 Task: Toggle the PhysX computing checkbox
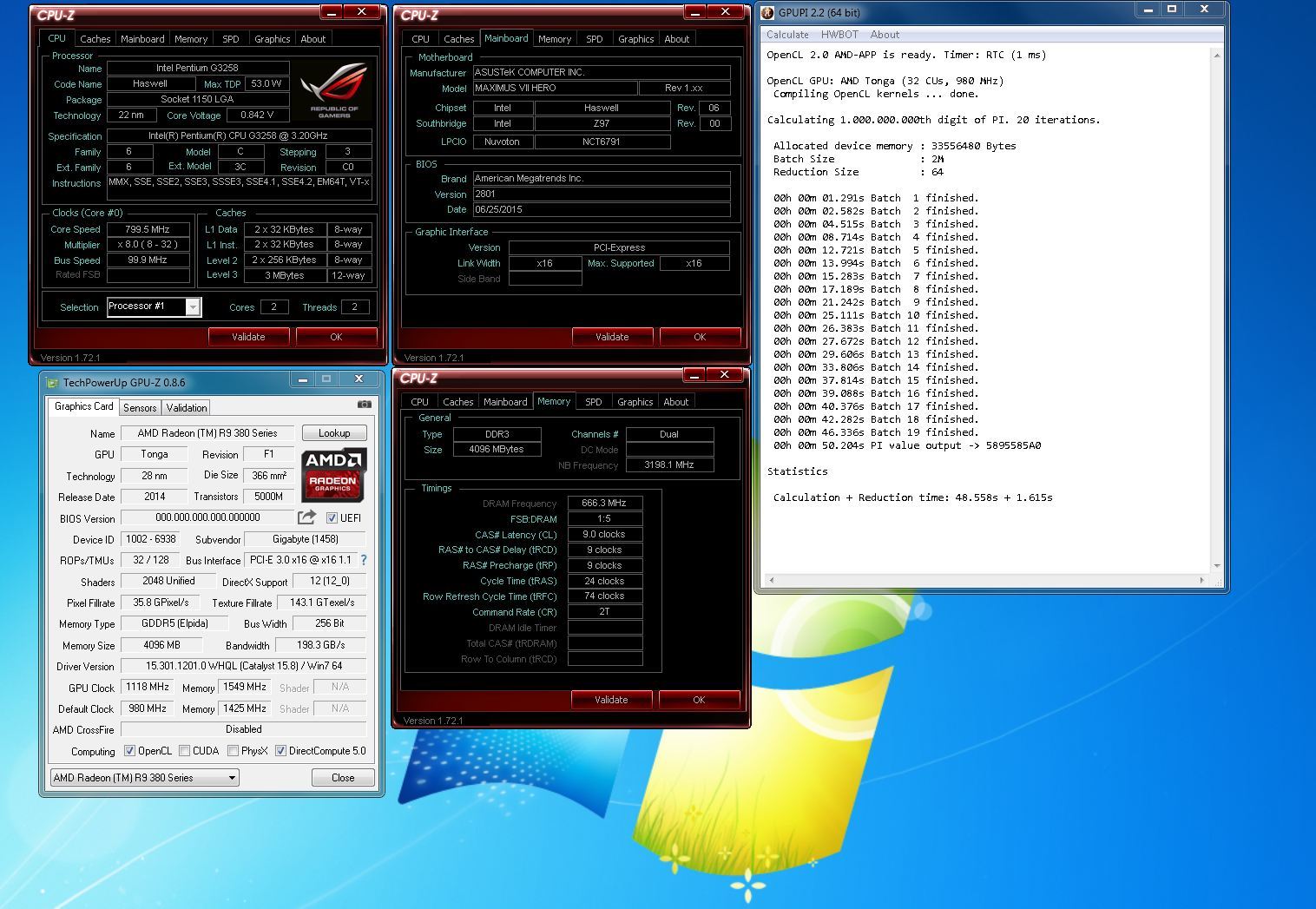tap(233, 751)
